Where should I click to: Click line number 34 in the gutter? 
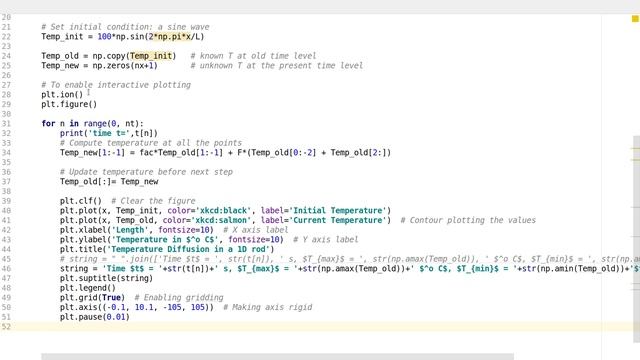point(6,152)
